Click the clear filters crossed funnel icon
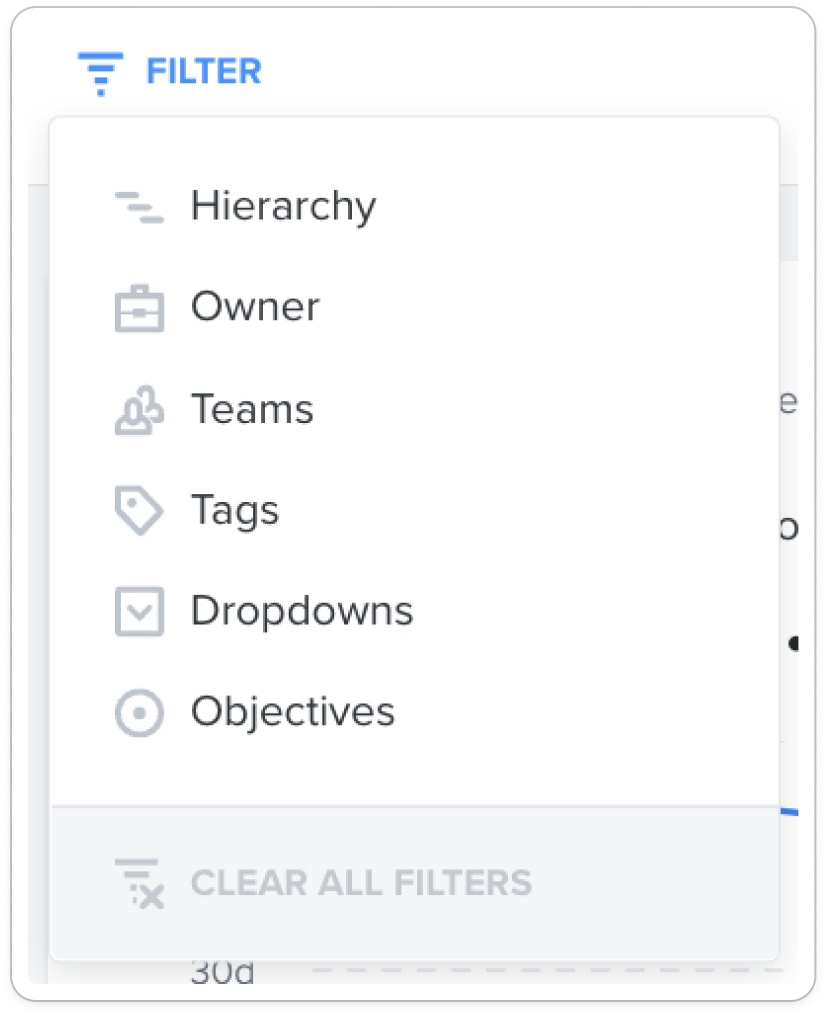The height and width of the screenshot is (1016, 827). point(139,884)
